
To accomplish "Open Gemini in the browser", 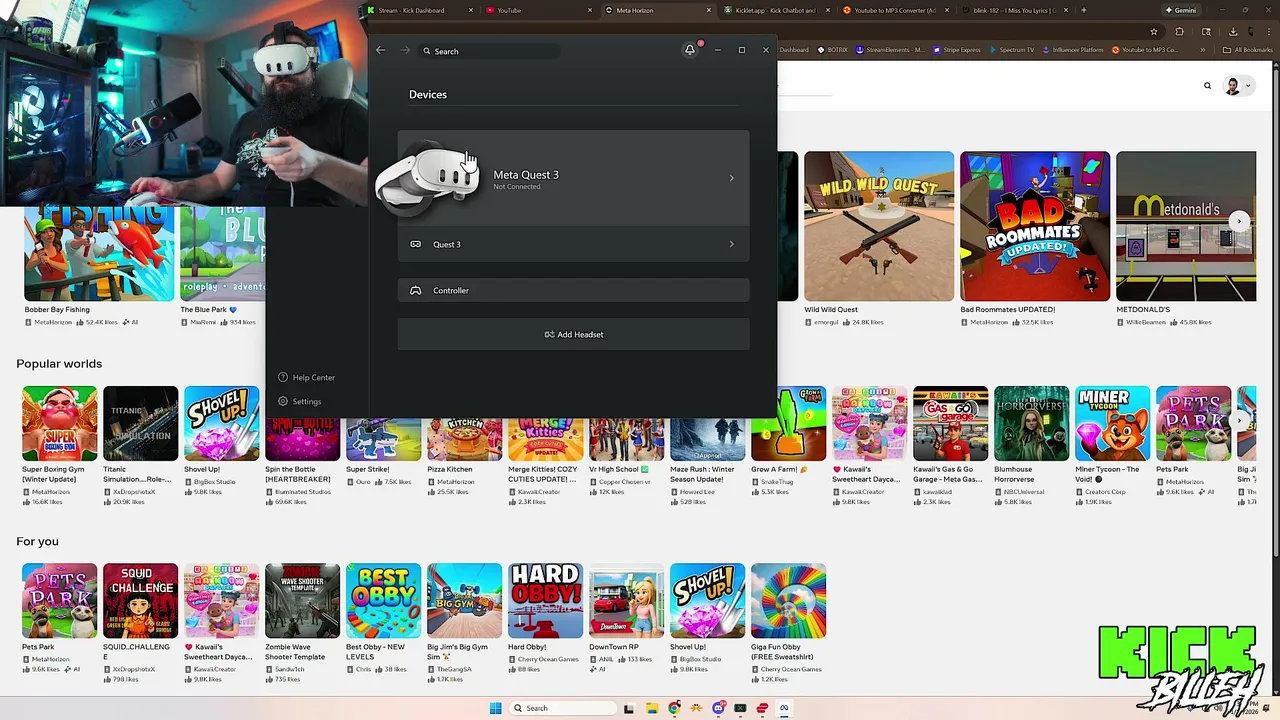I will coord(1181,10).
